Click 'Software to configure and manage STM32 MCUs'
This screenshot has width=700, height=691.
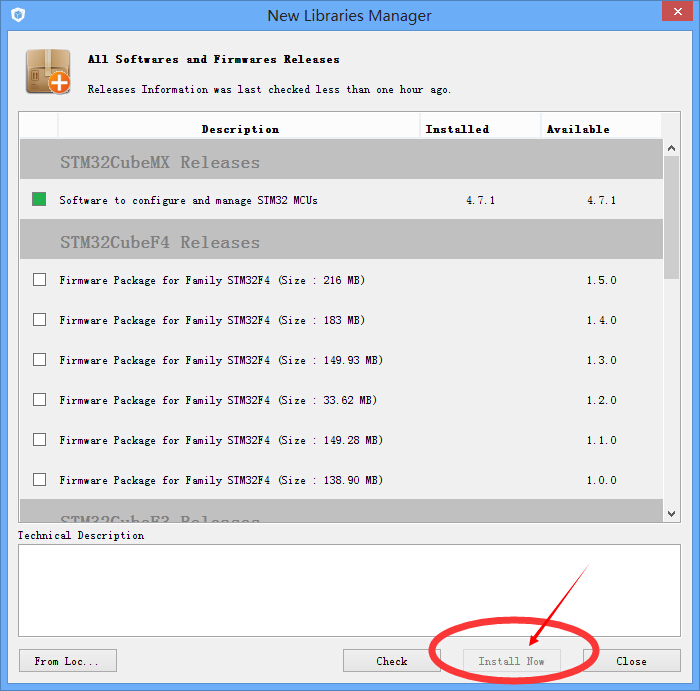[x=188, y=200]
